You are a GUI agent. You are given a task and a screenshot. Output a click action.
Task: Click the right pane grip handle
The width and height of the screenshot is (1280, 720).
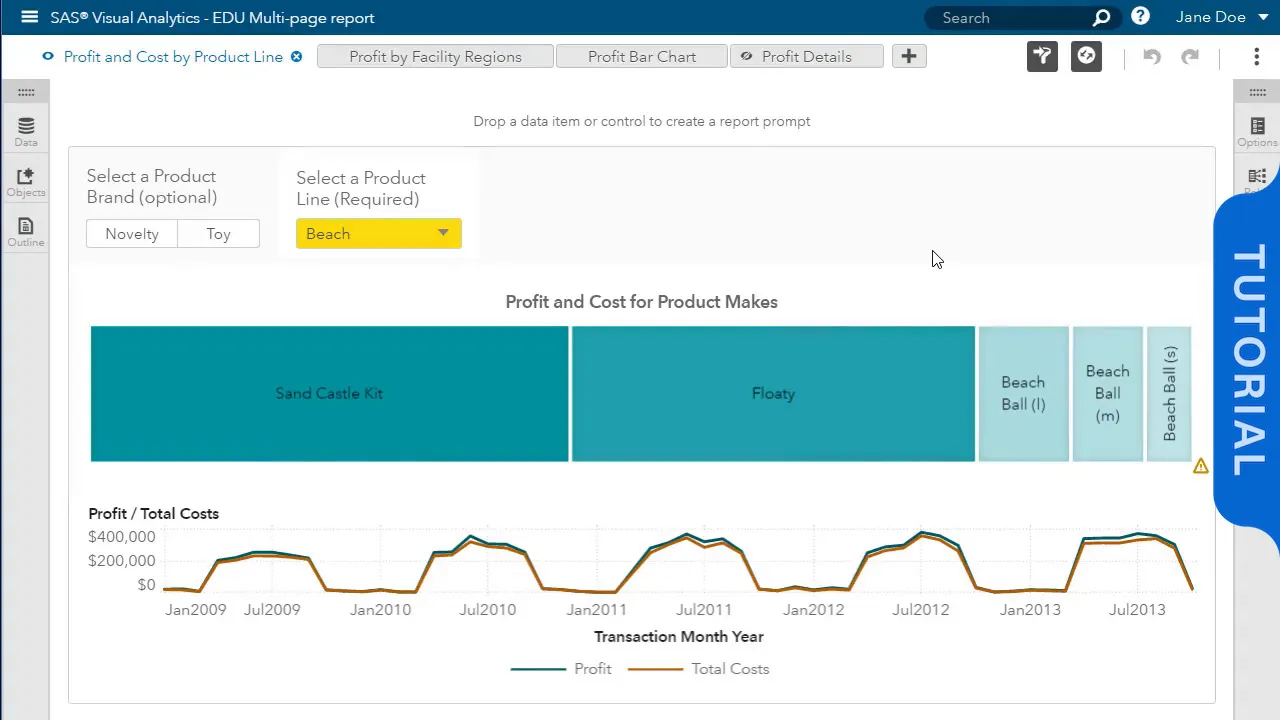[1257, 92]
